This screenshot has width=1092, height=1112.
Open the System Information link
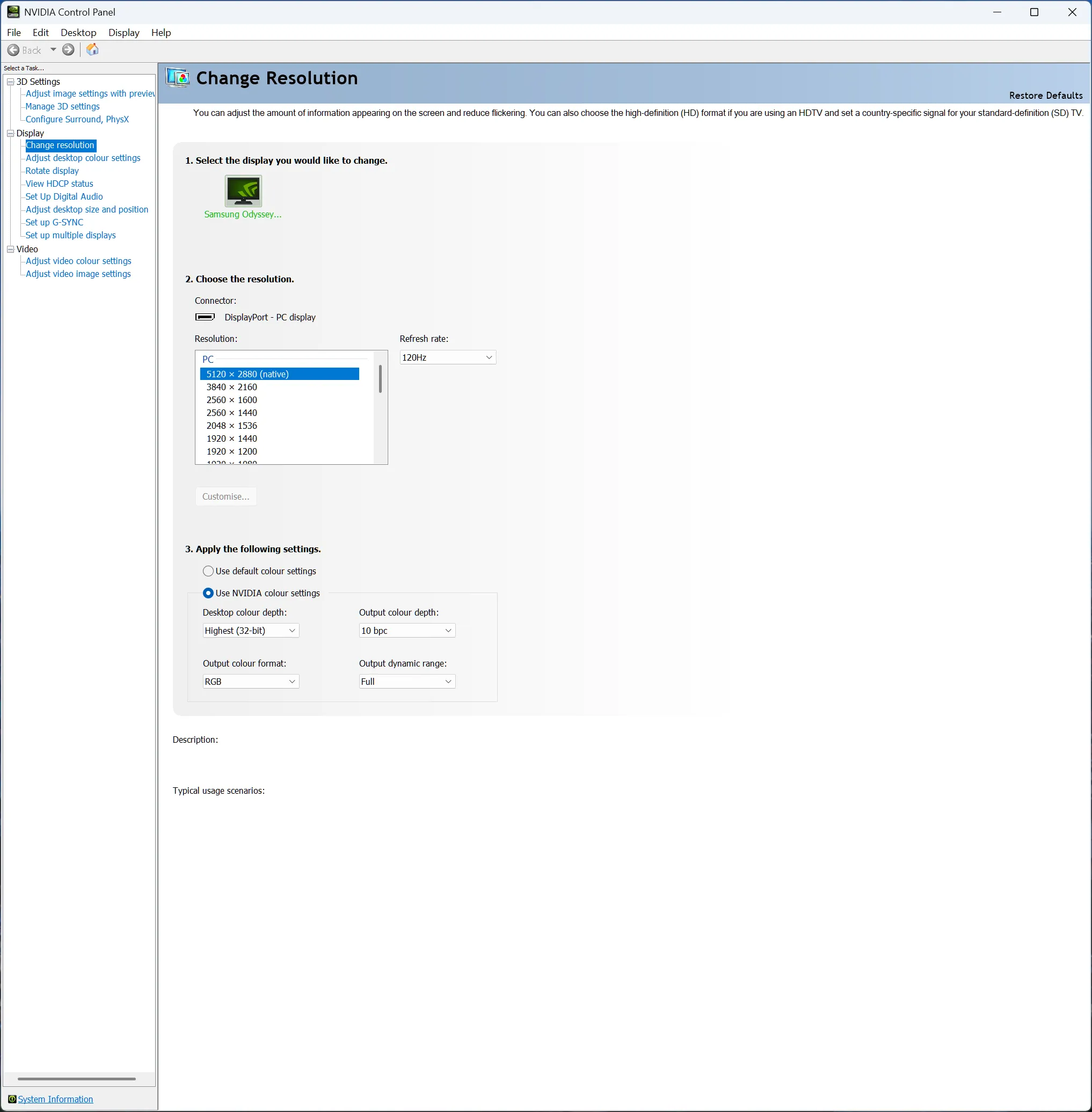[56, 1099]
